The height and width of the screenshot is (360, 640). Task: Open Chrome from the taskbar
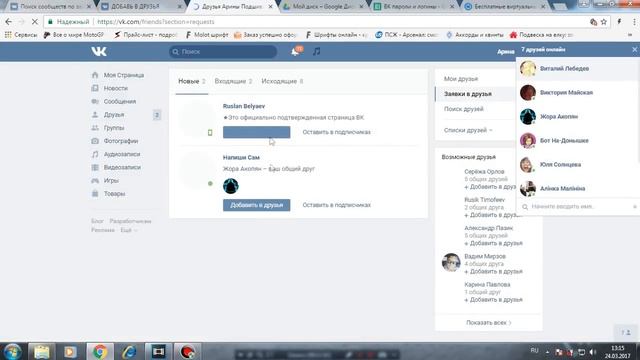[x=99, y=351]
